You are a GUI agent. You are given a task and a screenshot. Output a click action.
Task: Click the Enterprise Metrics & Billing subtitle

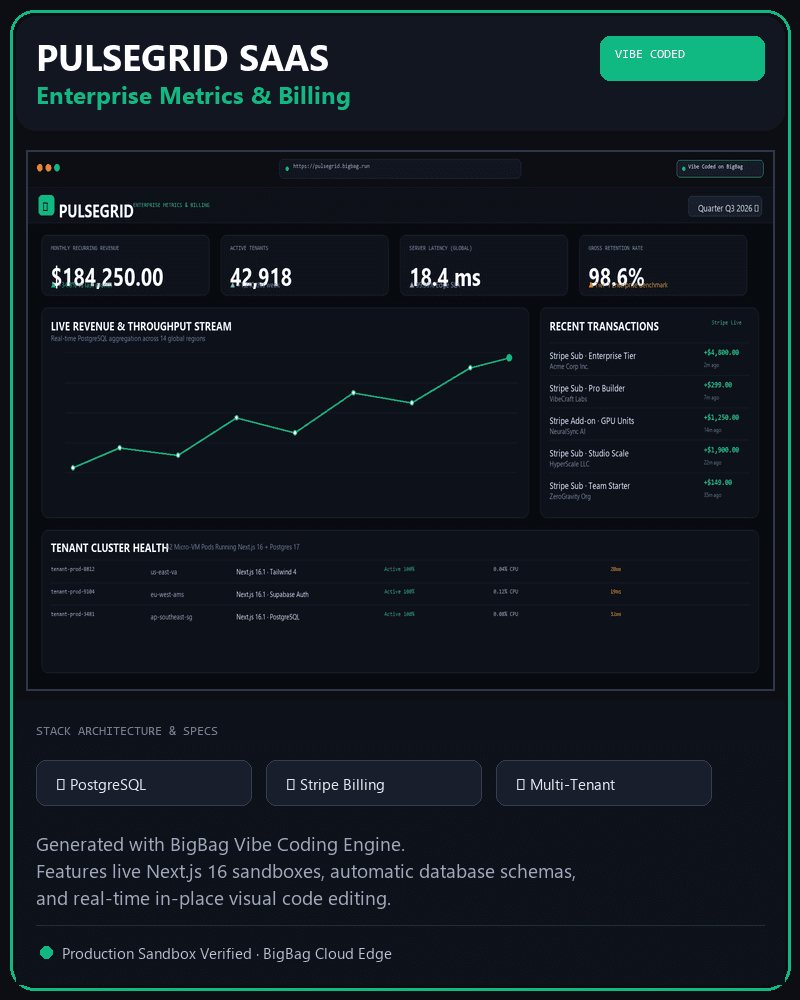tap(193, 96)
